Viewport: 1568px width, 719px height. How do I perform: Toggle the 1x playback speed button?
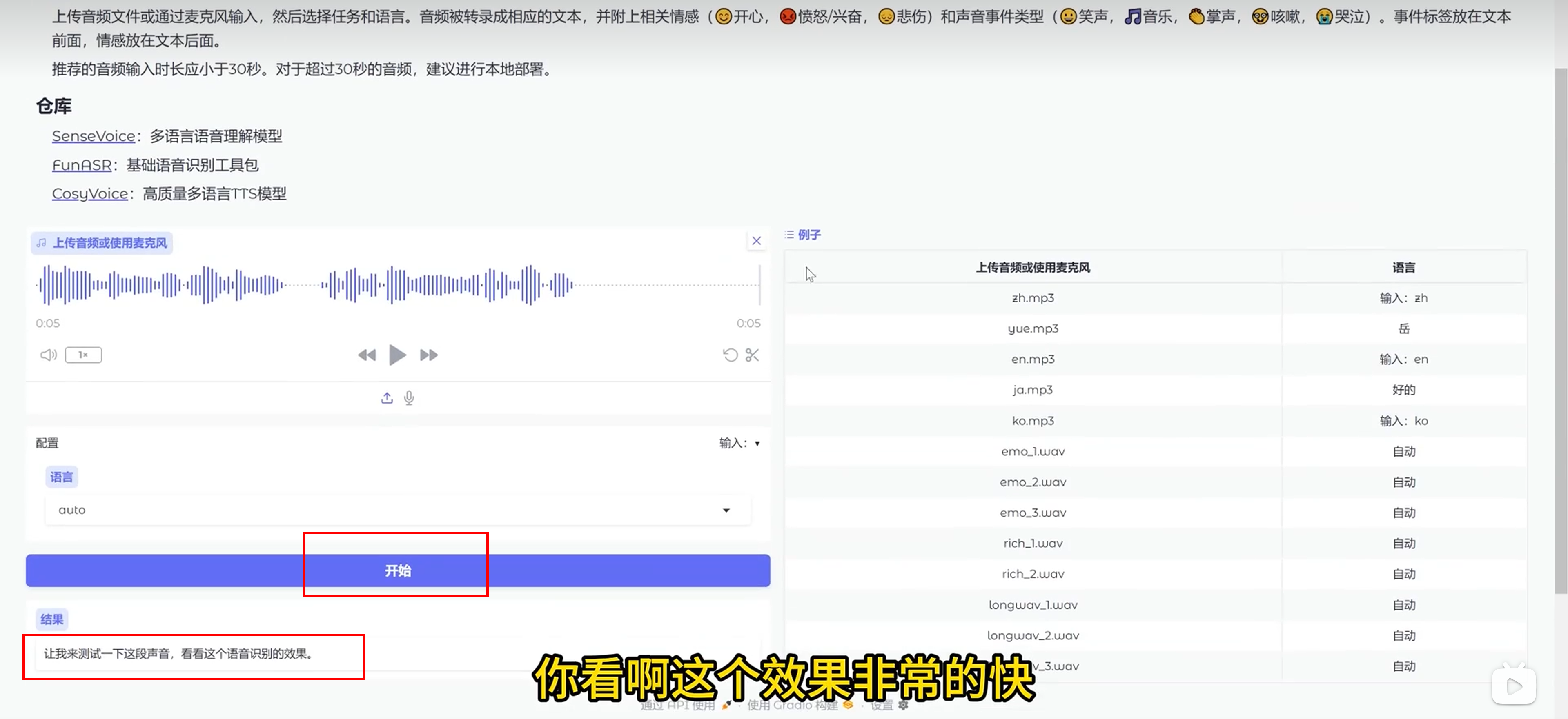click(x=83, y=355)
